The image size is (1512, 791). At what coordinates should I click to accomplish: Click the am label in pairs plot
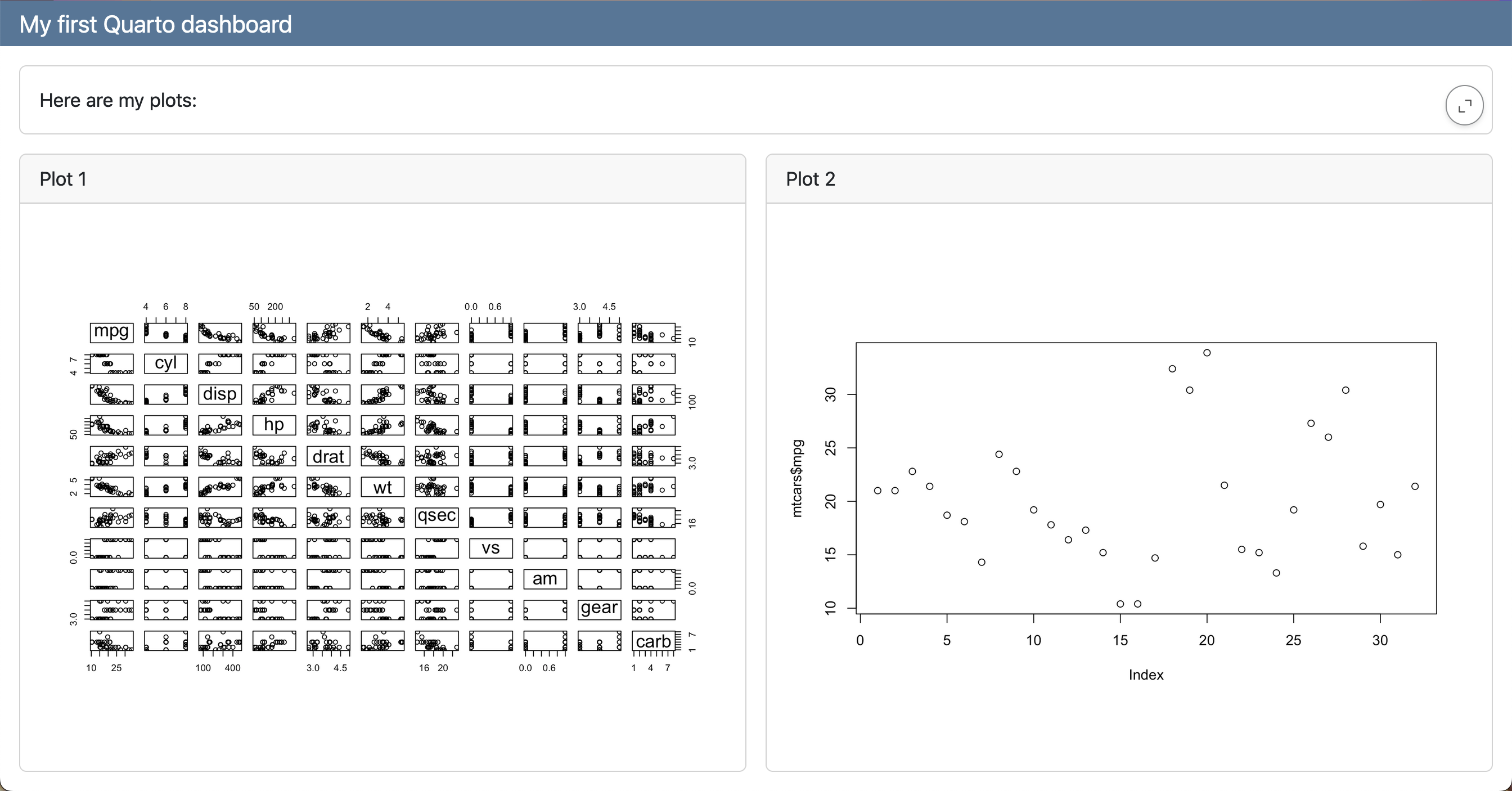544,579
